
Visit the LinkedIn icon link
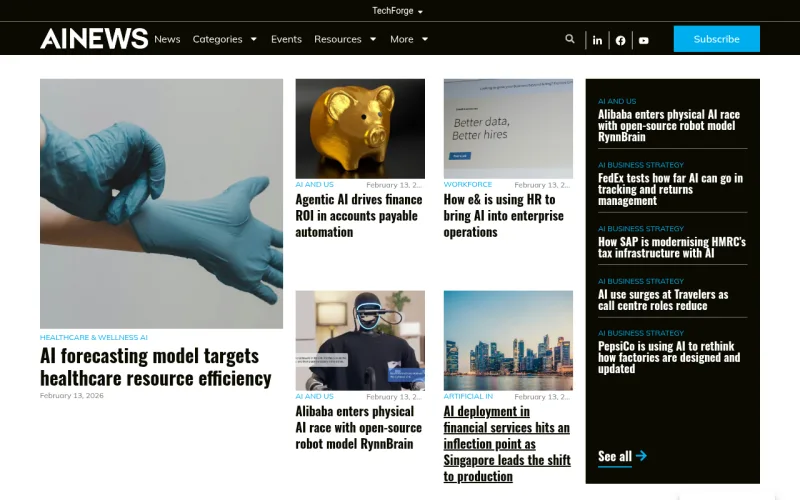tap(597, 40)
